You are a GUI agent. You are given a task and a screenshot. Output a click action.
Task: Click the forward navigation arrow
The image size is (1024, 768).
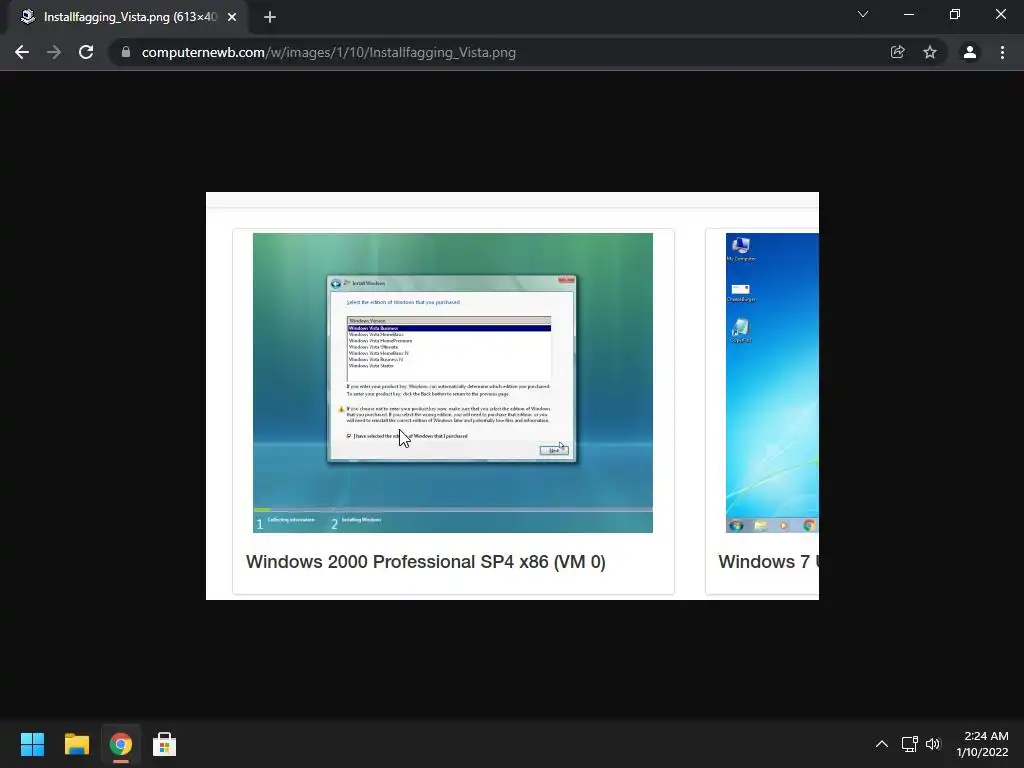click(x=54, y=52)
